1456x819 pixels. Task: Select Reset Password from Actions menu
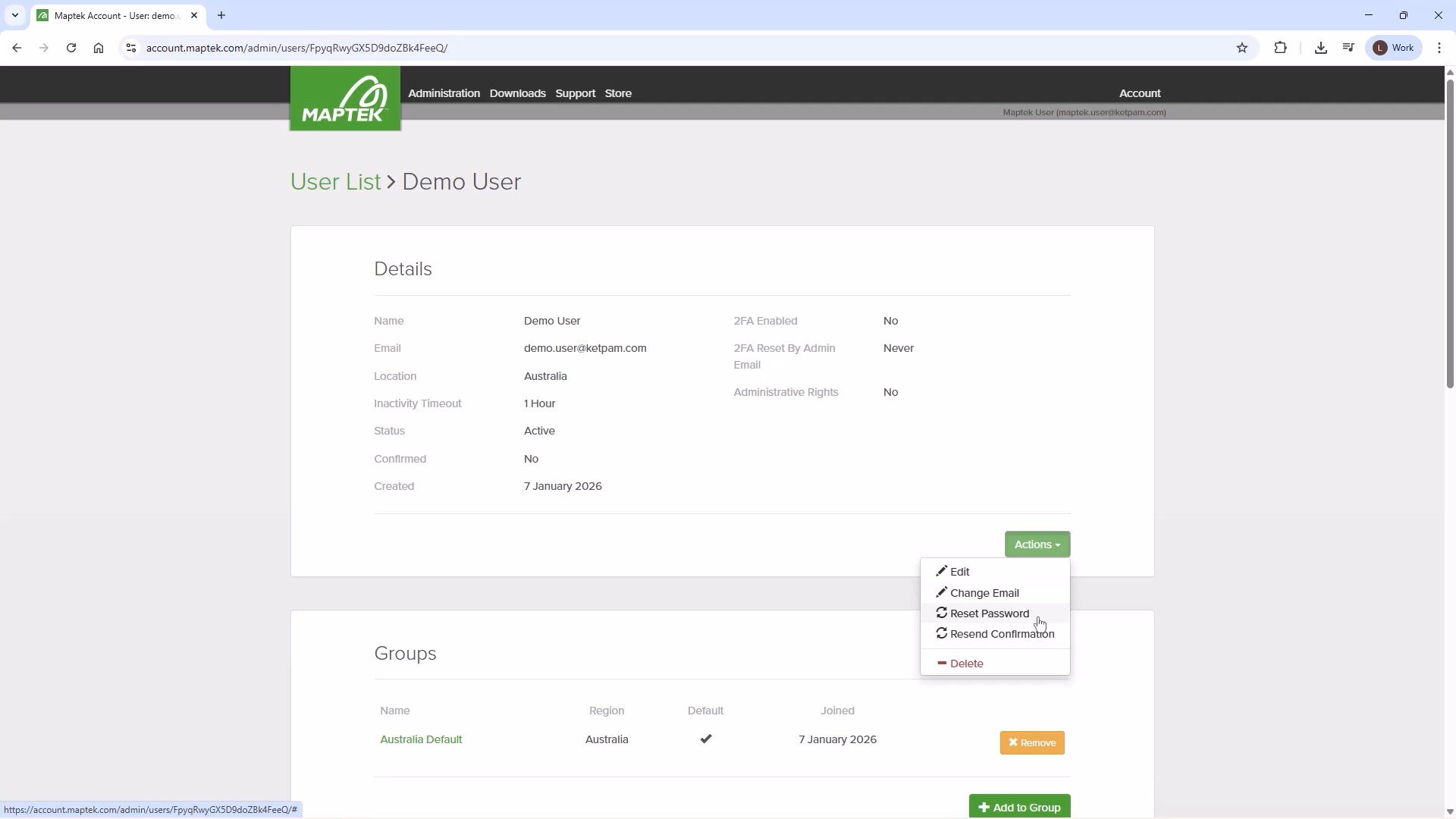(x=989, y=613)
